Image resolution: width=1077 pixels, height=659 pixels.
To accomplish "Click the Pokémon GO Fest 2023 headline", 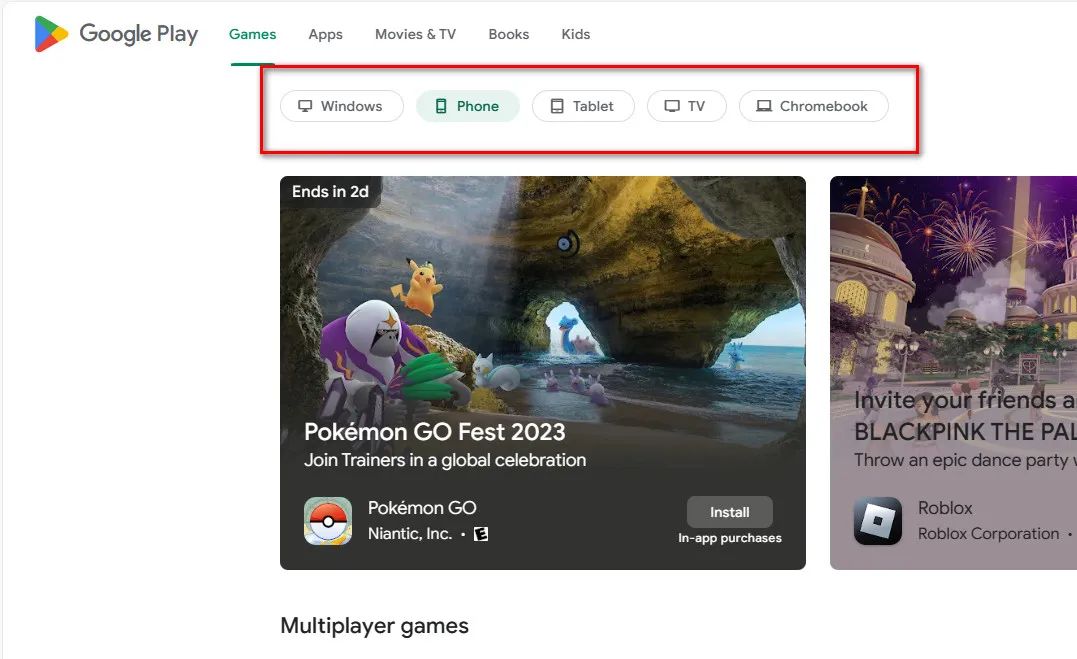I will 435,432.
